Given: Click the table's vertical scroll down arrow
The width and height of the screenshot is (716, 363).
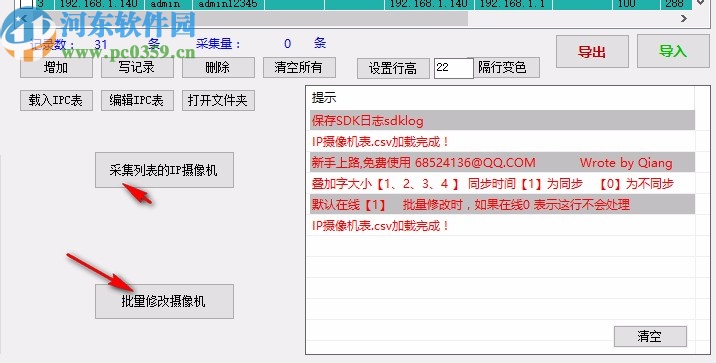Looking at the screenshot, I should click(701, 4).
